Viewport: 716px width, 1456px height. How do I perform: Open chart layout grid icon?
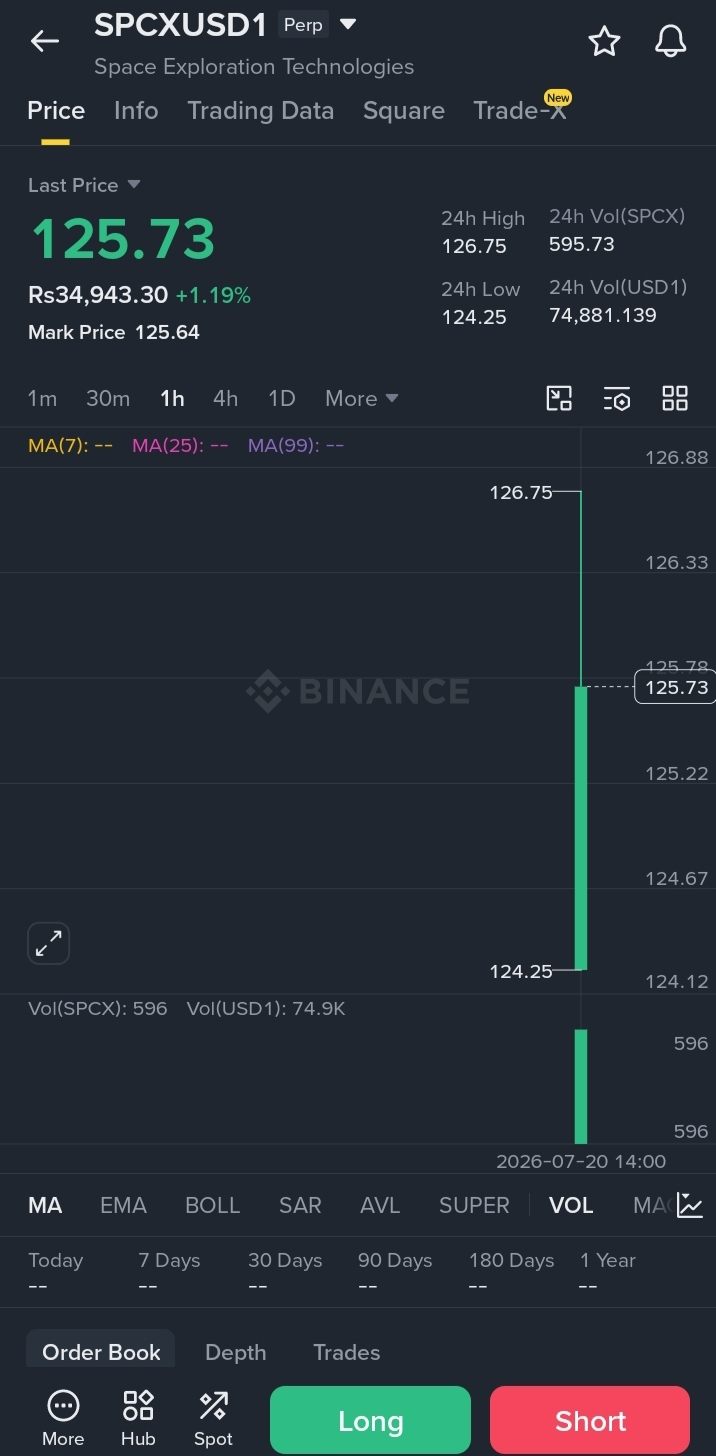675,398
